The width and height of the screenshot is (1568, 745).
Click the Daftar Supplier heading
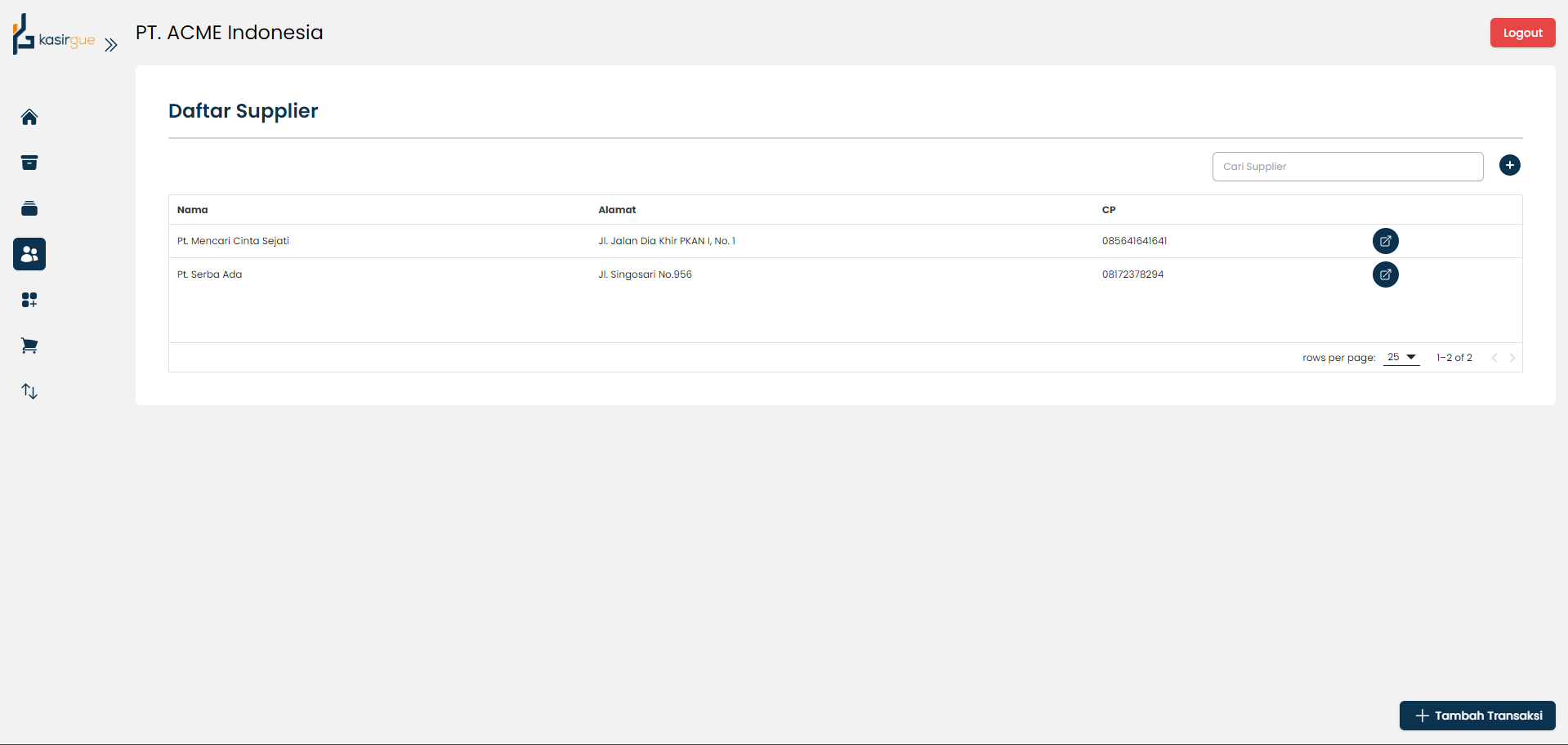click(243, 111)
